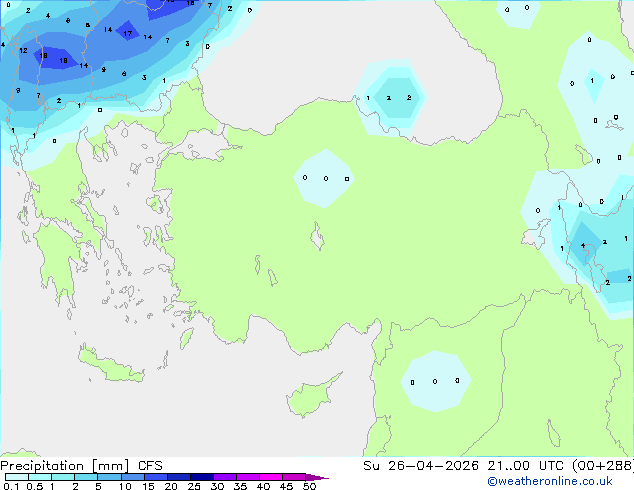Click the '30' legend scale label
The height and width of the screenshot is (490, 634).
coord(217,486)
